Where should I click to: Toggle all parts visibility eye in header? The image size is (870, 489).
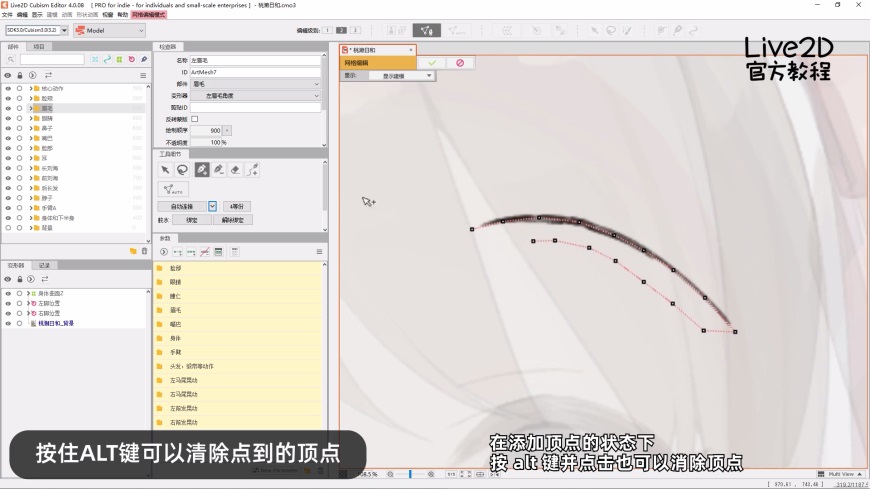coord(8,75)
